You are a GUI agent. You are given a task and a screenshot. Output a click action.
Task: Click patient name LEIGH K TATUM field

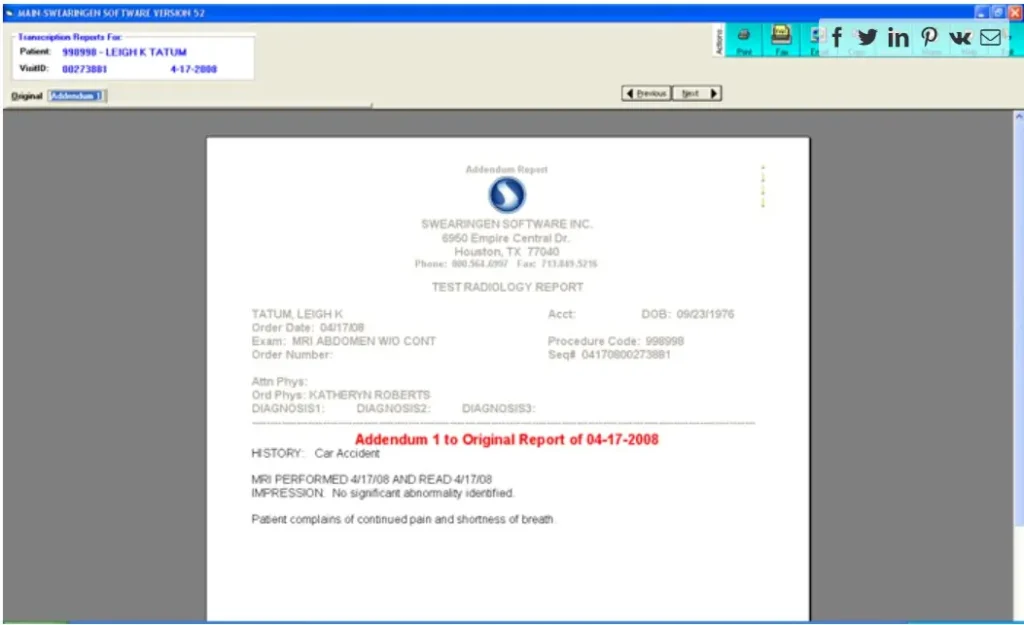(x=124, y=52)
